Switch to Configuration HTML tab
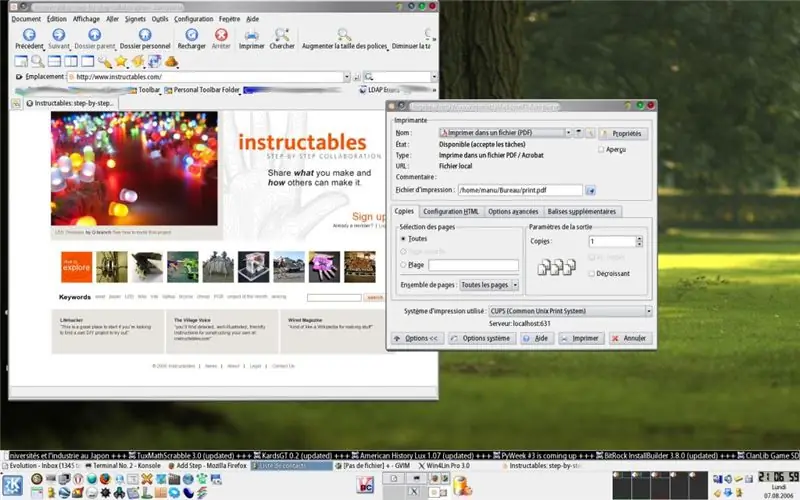The height and width of the screenshot is (500, 800). [451, 211]
